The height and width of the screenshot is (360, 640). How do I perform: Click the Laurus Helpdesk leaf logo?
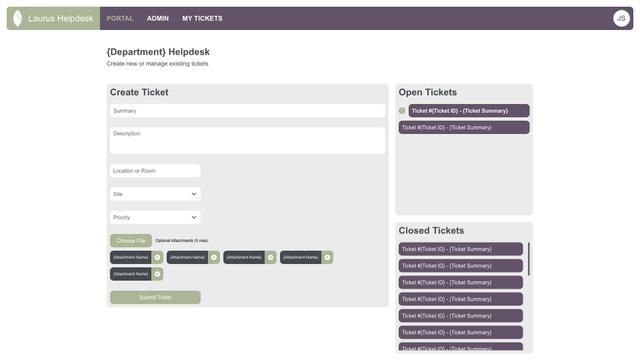pyautogui.click(x=17, y=18)
